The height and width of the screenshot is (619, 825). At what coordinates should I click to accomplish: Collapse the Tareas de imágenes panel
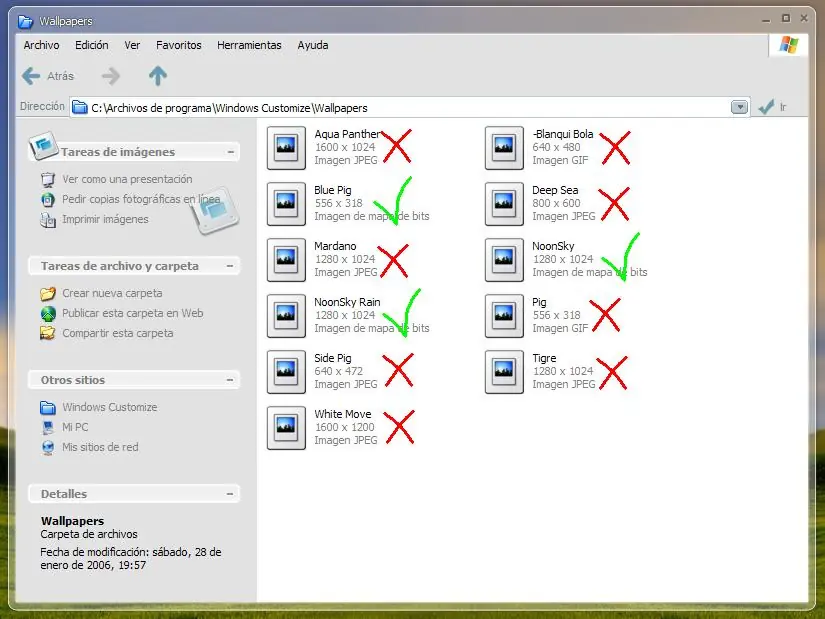(230, 152)
